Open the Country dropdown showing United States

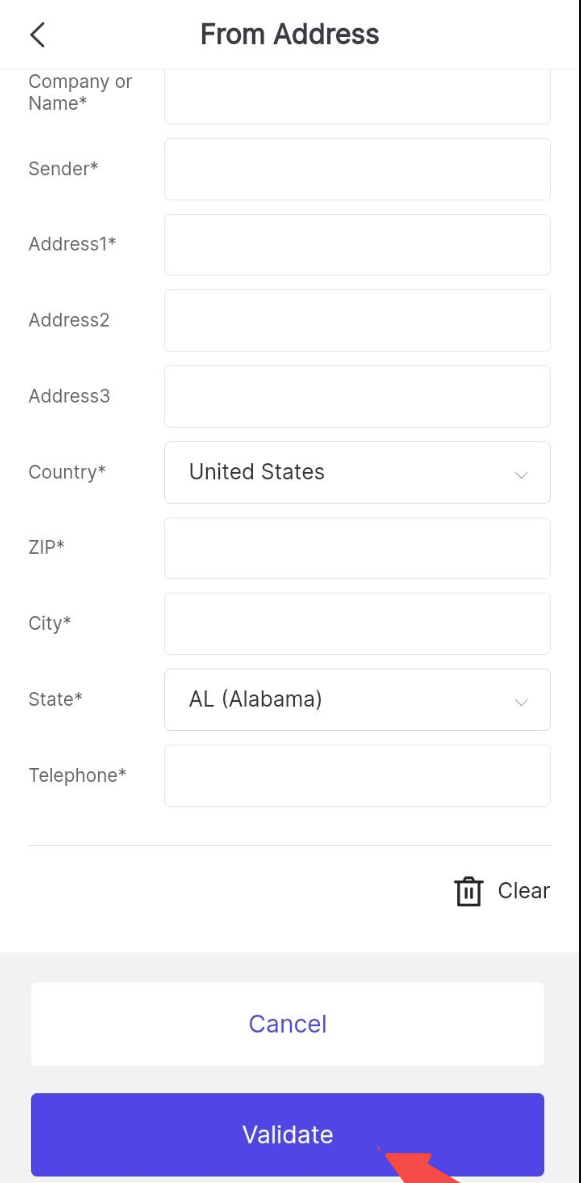pos(357,472)
